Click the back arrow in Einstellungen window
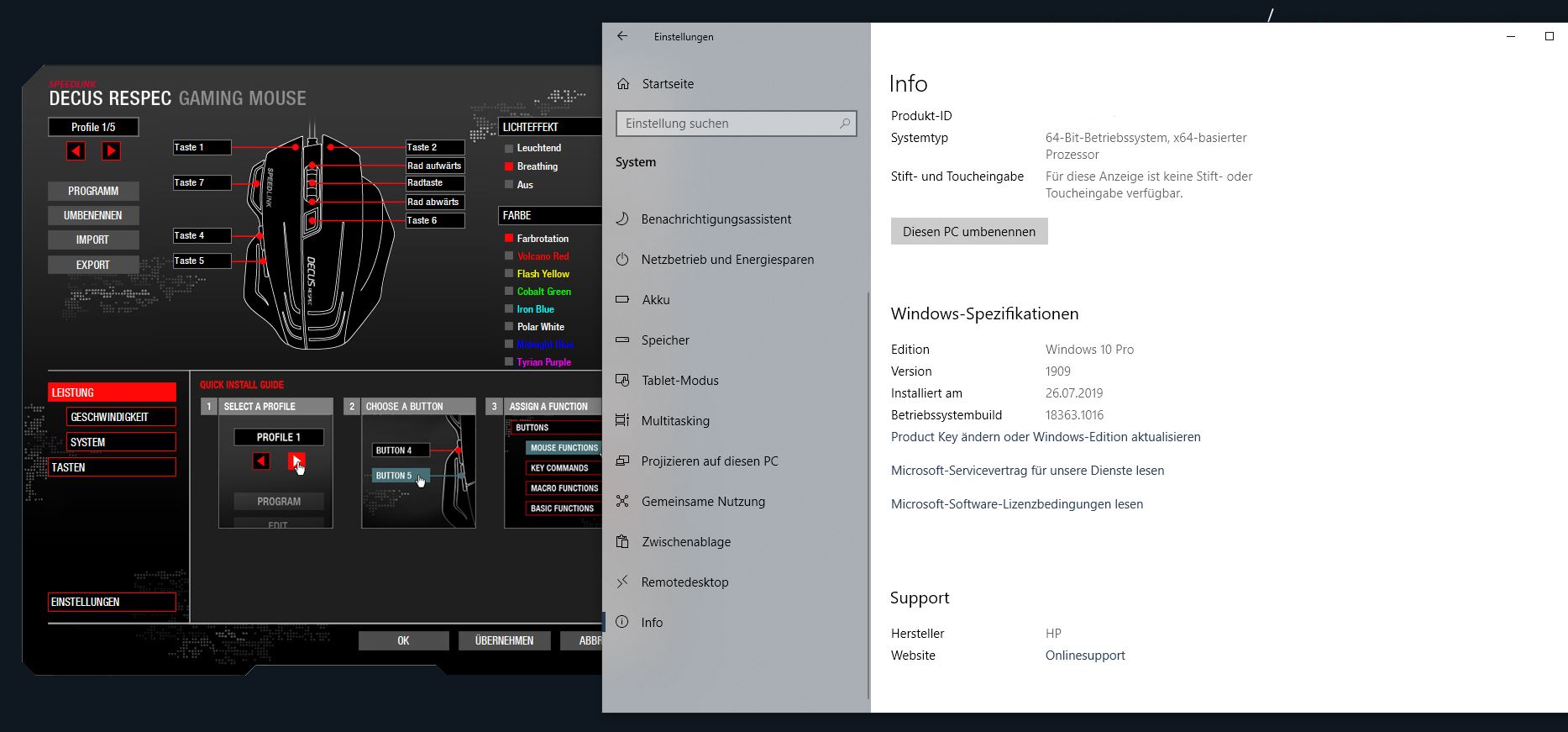This screenshot has width=1568, height=732. click(x=622, y=36)
